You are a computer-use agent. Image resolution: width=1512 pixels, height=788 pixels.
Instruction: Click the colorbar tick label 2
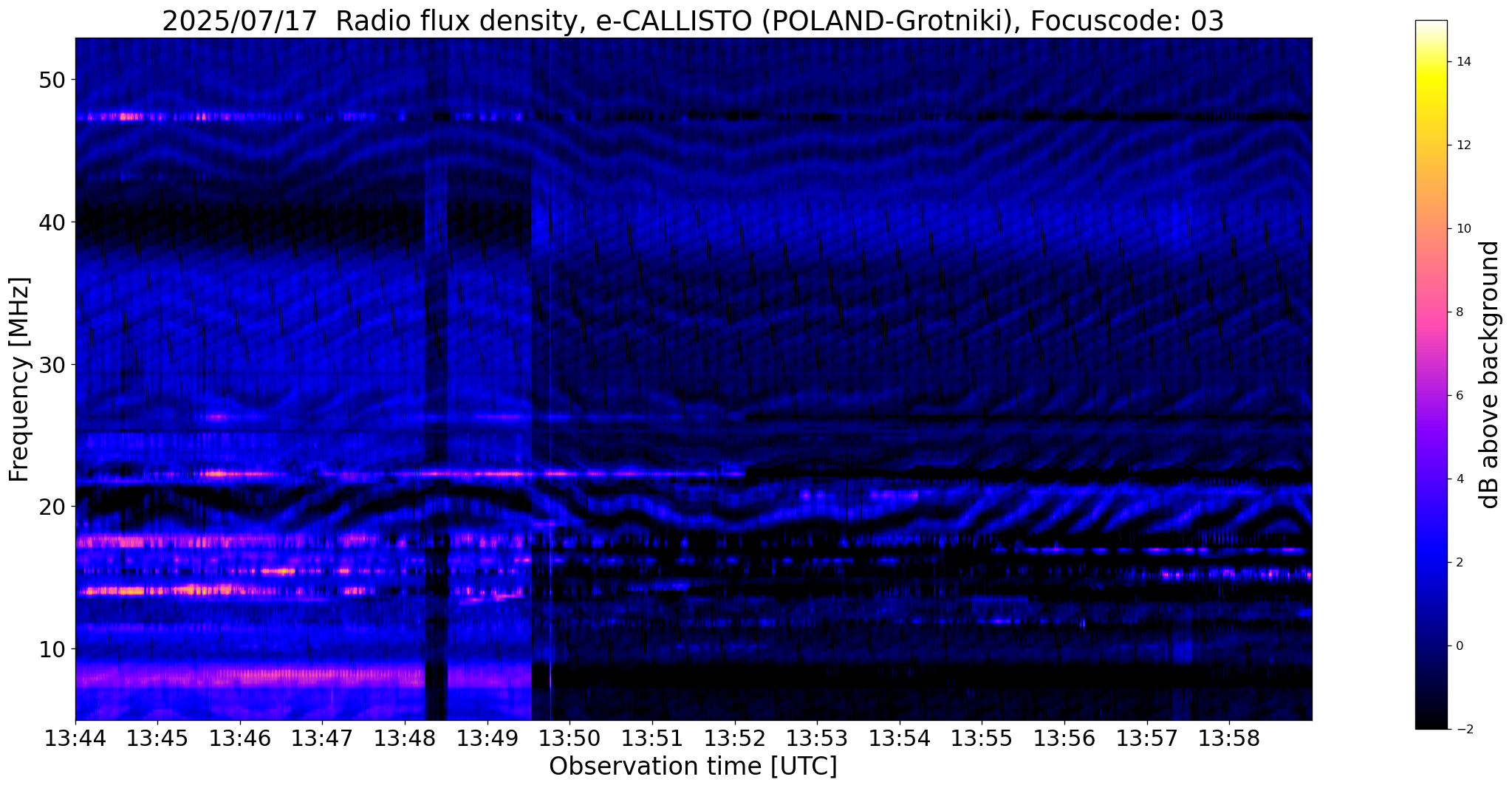(1460, 563)
